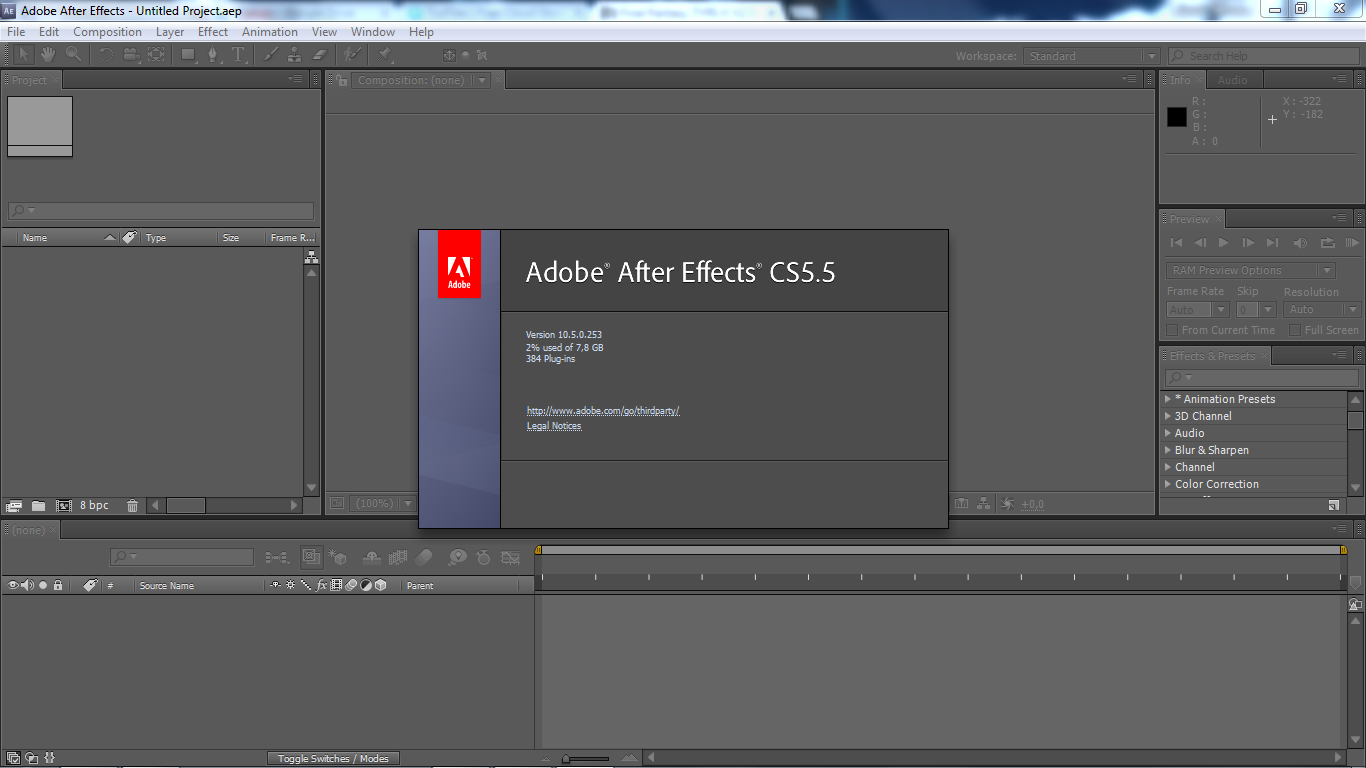Switch to the Audio panel tab
1366x768 pixels.
pos(1232,80)
